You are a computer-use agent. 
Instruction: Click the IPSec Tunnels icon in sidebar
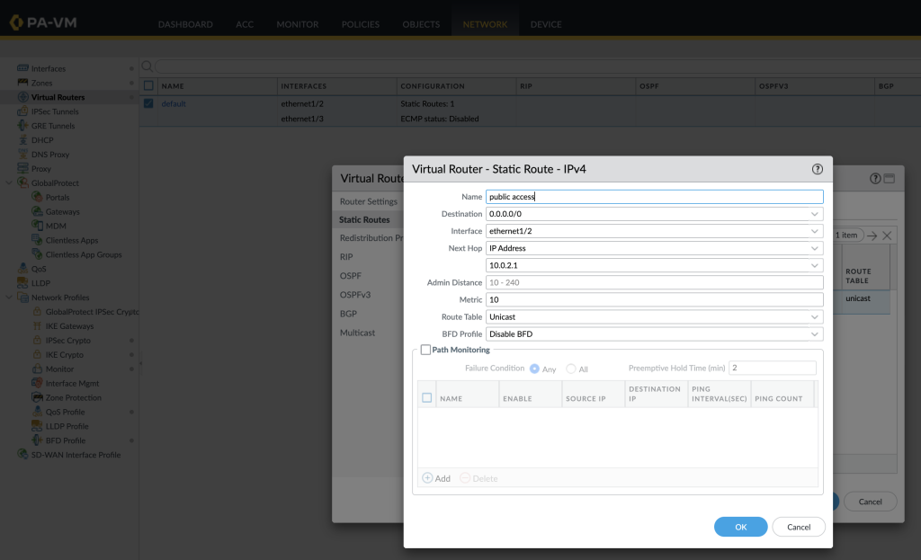pyautogui.click(x=23, y=112)
